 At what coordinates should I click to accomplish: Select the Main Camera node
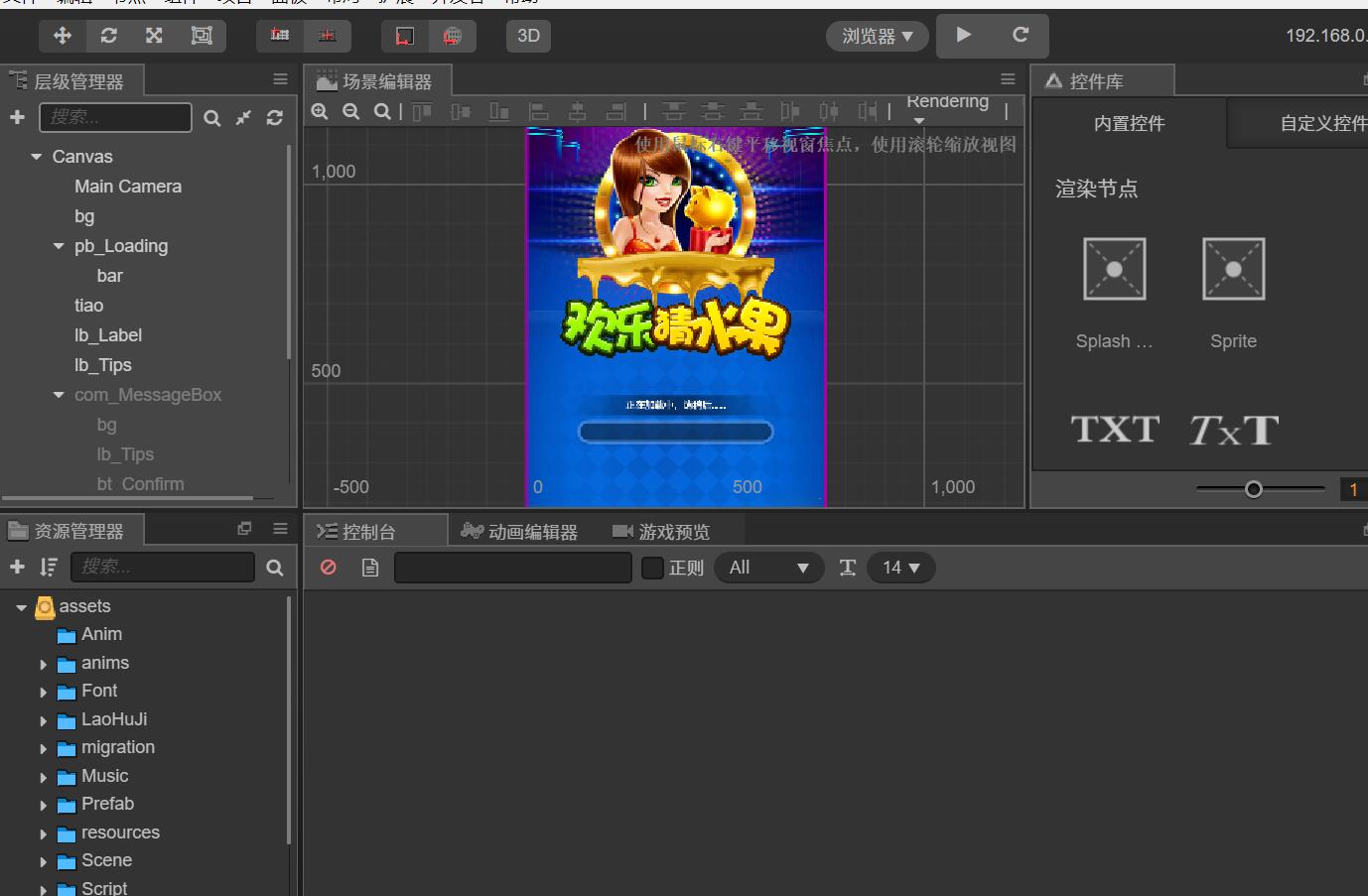(127, 187)
